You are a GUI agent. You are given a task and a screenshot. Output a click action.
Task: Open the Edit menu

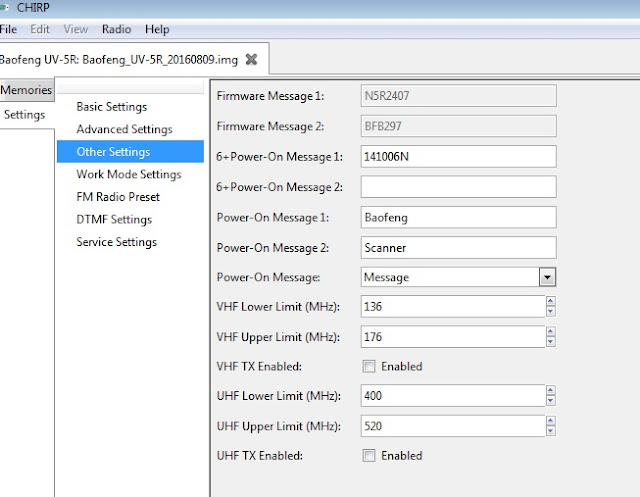click(40, 29)
